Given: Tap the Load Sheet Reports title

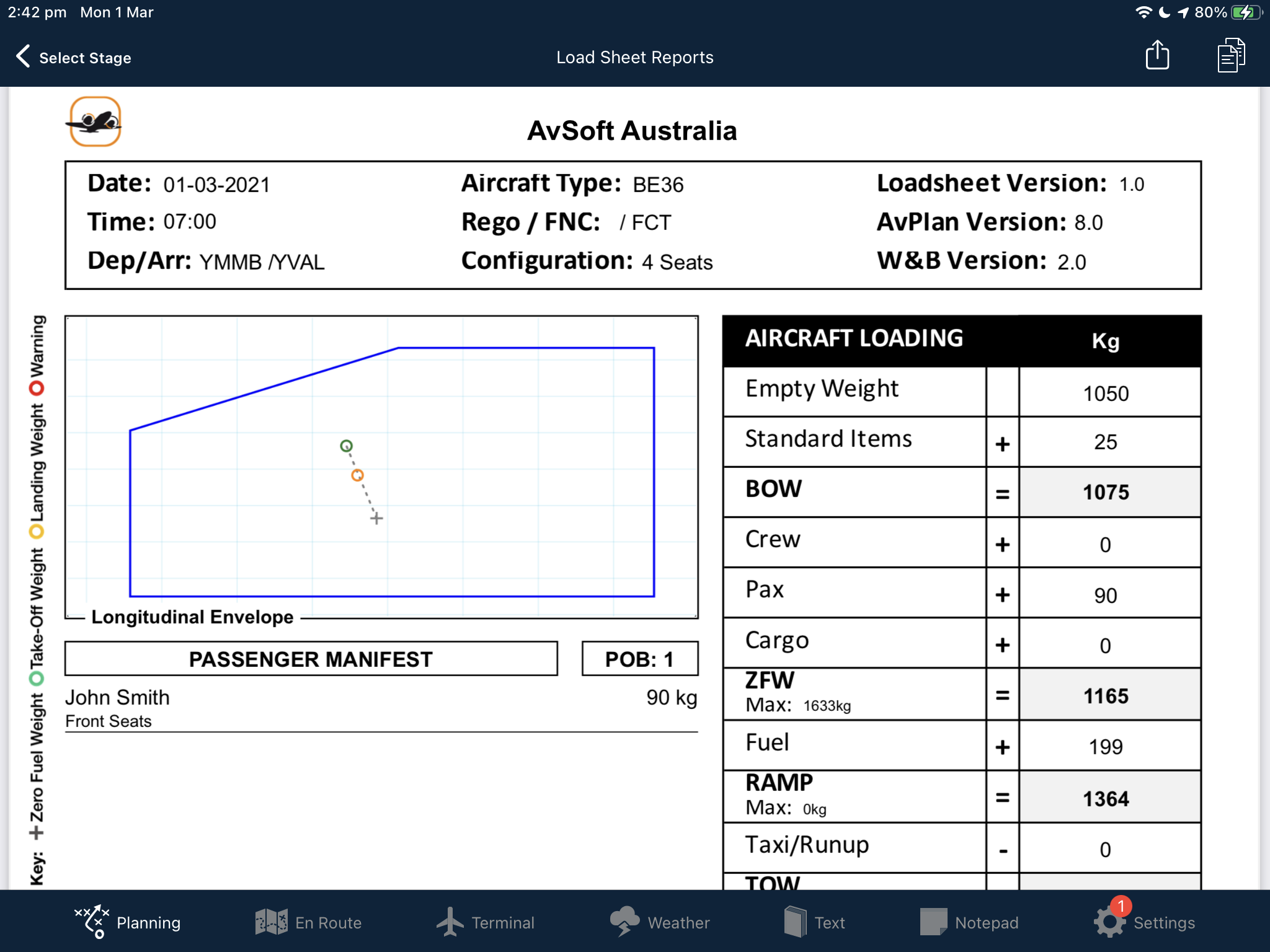Looking at the screenshot, I should 635,57.
